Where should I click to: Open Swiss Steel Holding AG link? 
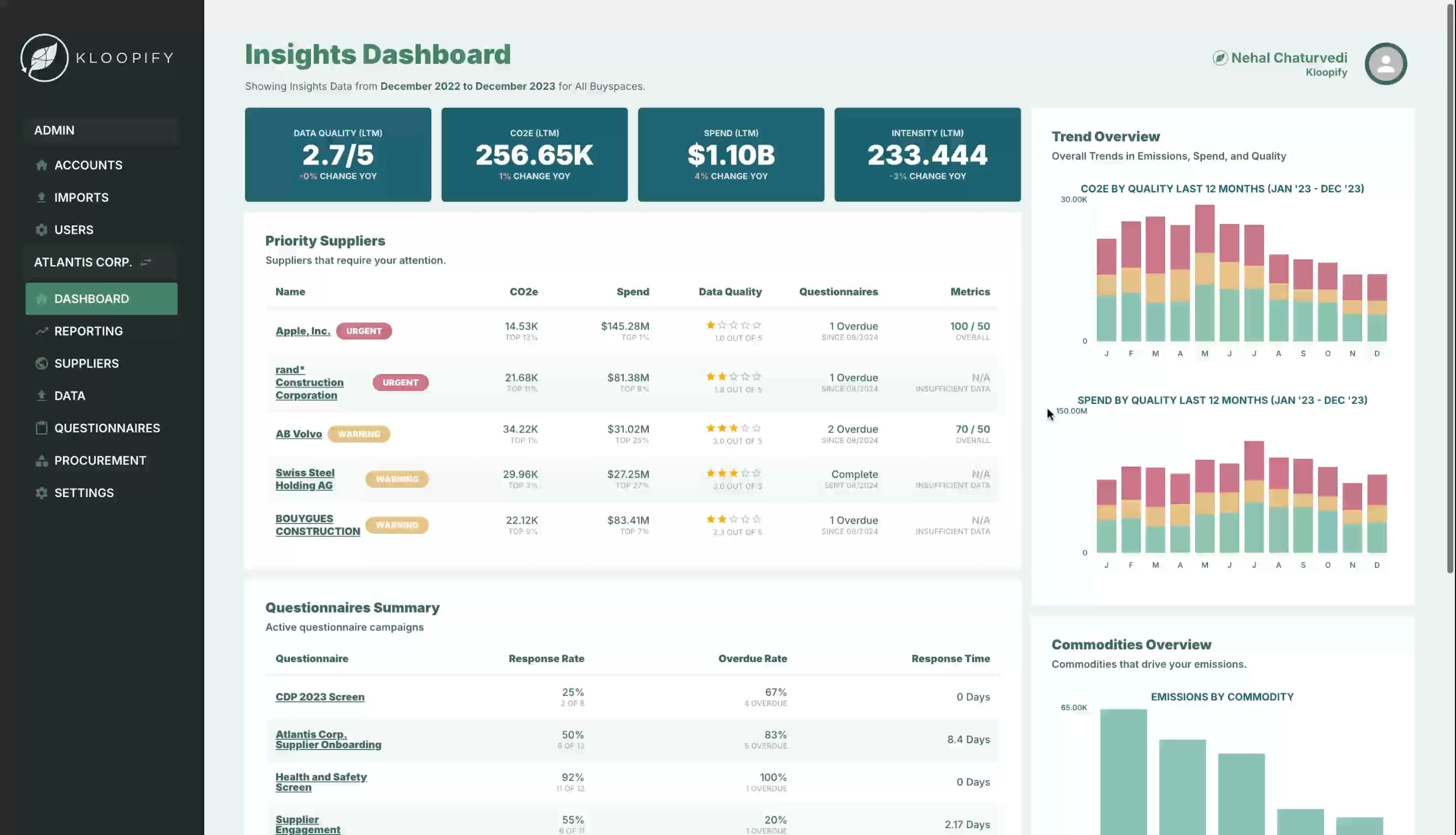pyautogui.click(x=305, y=479)
